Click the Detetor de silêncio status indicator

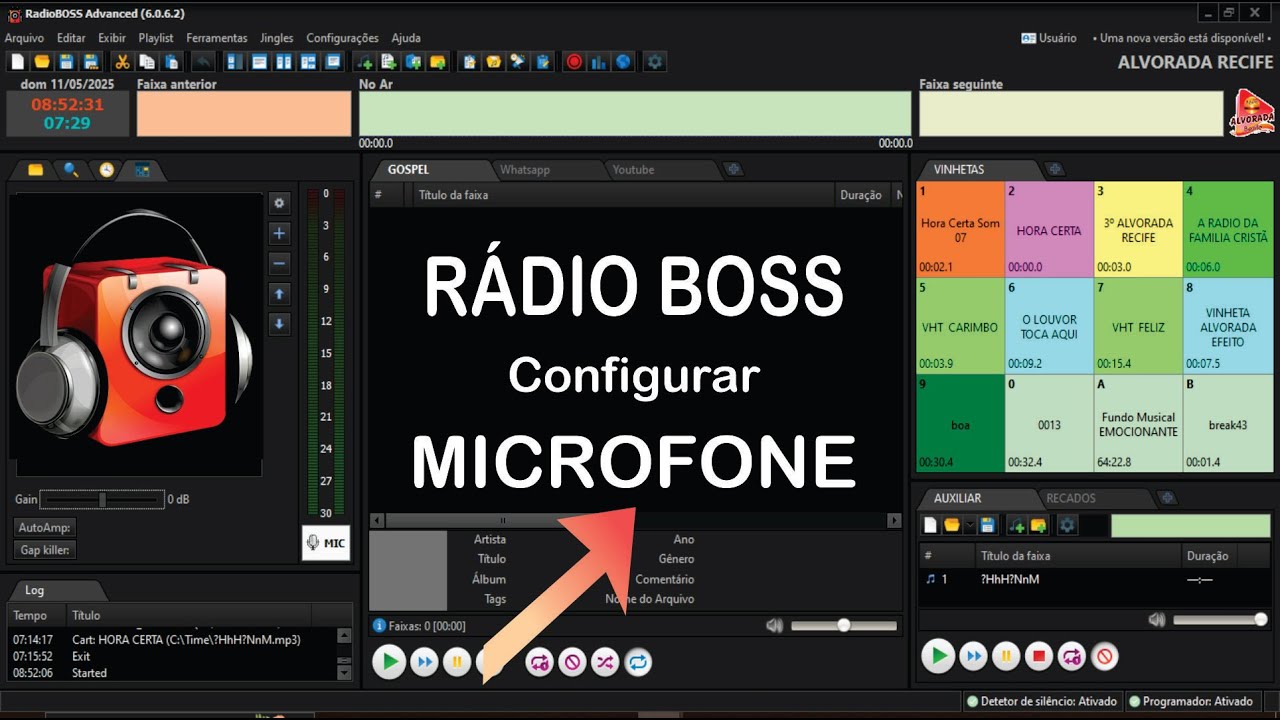(1042, 701)
